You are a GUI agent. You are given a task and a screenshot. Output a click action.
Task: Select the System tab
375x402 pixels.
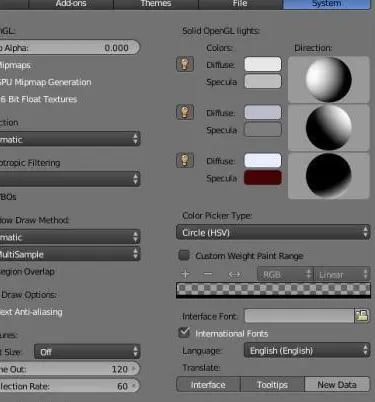pyautogui.click(x=327, y=4)
